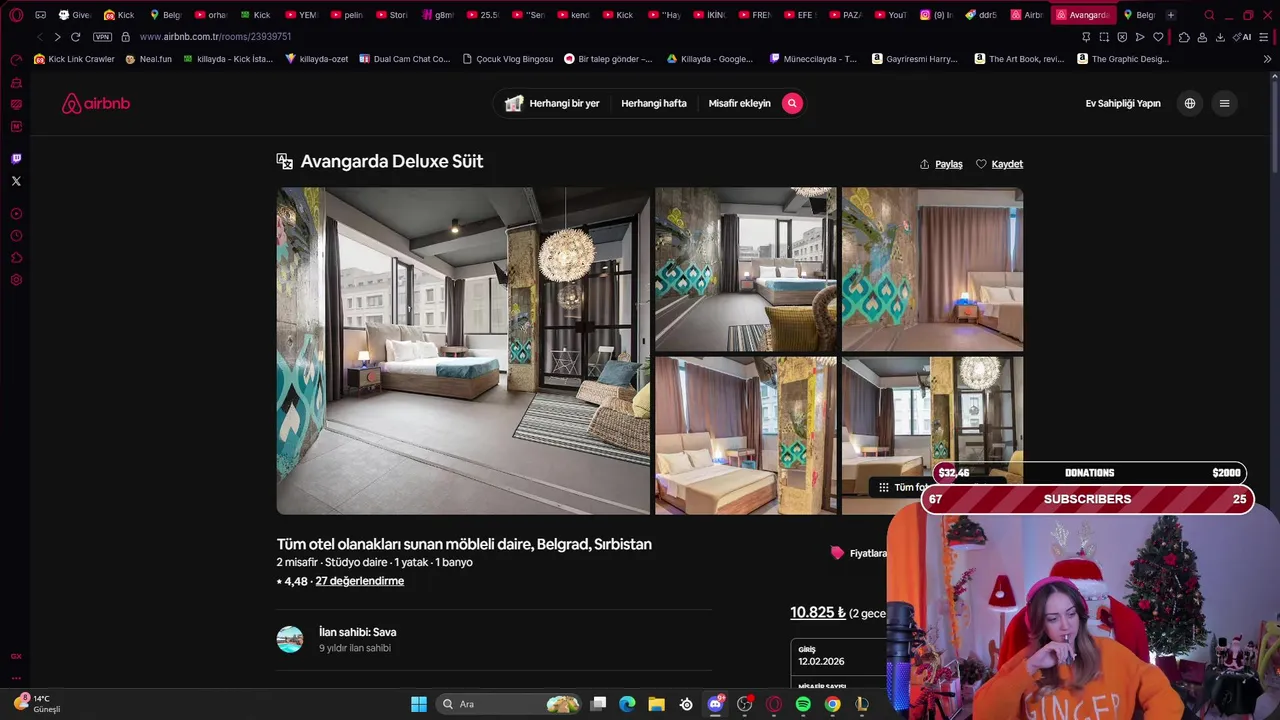1280x720 pixels.
Task: Open the Neal.fun bookmark
Action: pos(148,59)
